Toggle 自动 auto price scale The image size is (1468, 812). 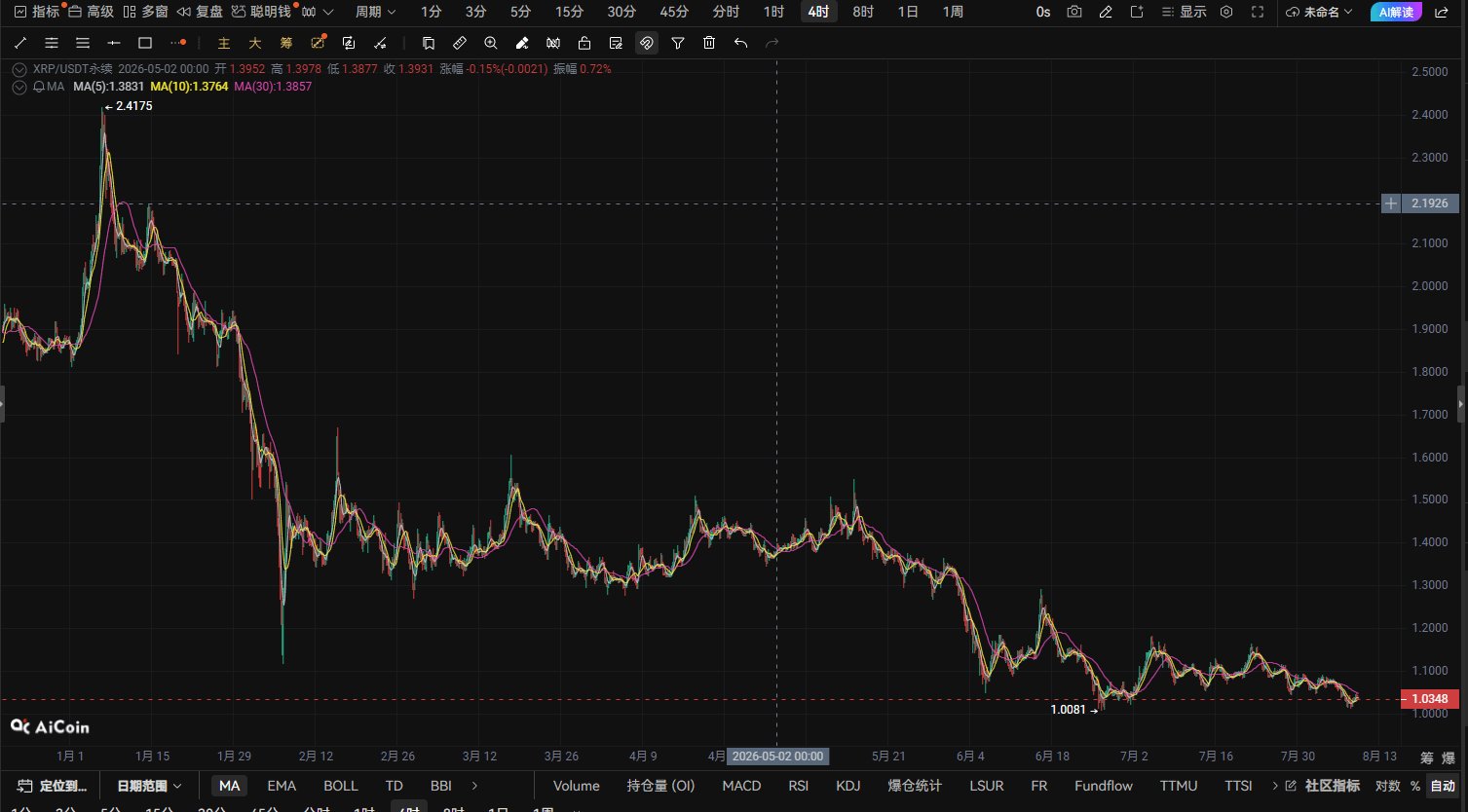(1443, 786)
